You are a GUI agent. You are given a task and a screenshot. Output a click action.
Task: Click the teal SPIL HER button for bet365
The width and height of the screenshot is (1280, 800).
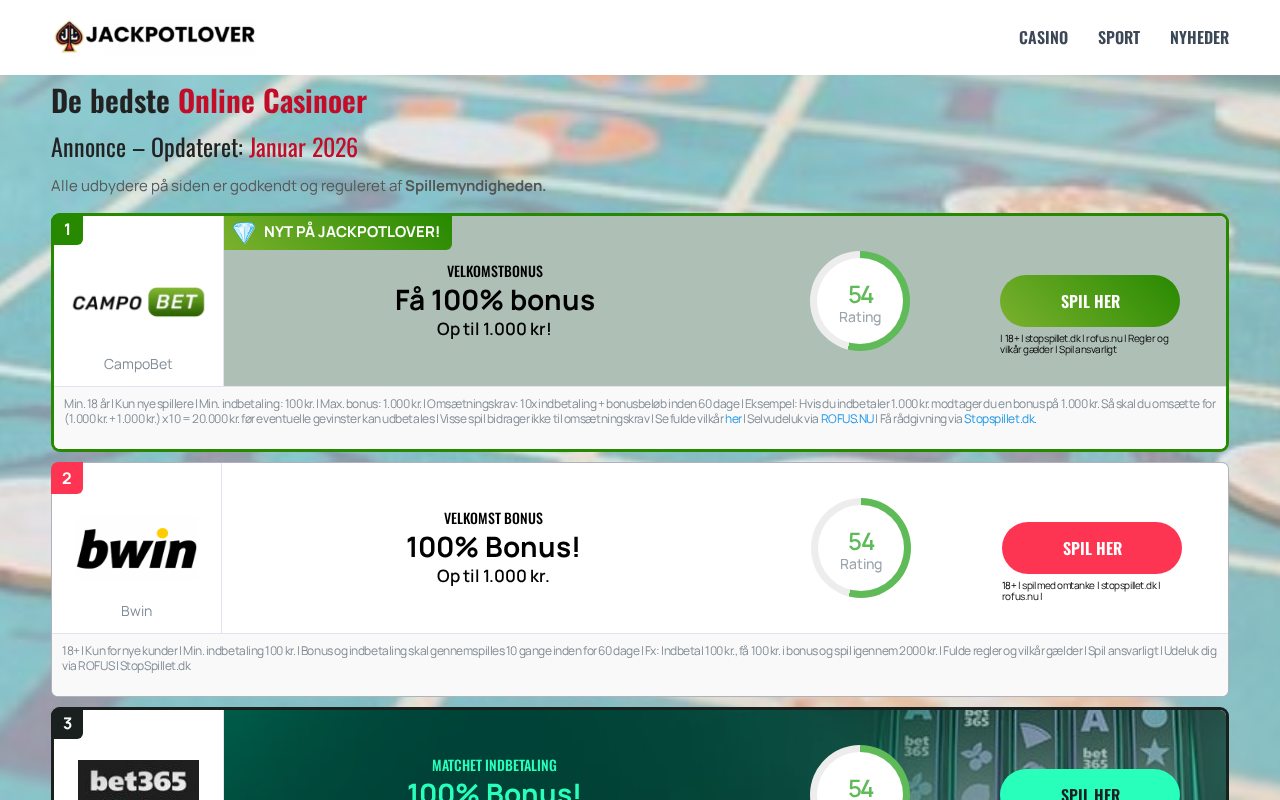(1090, 785)
